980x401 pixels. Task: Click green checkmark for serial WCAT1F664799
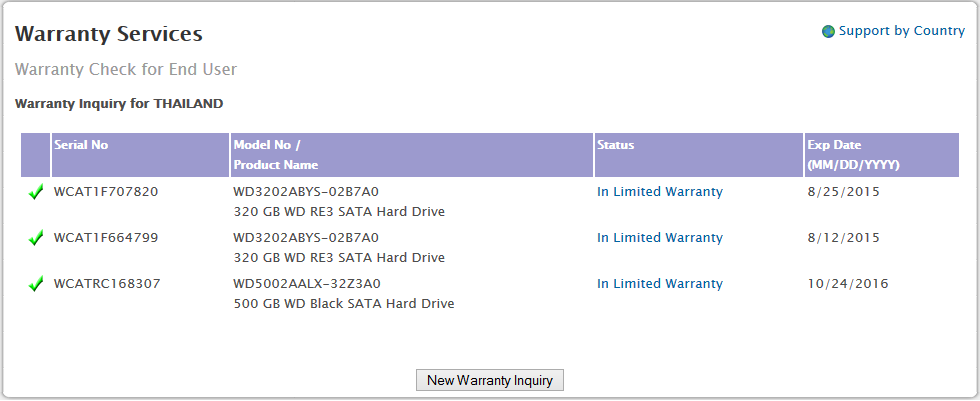point(36,238)
